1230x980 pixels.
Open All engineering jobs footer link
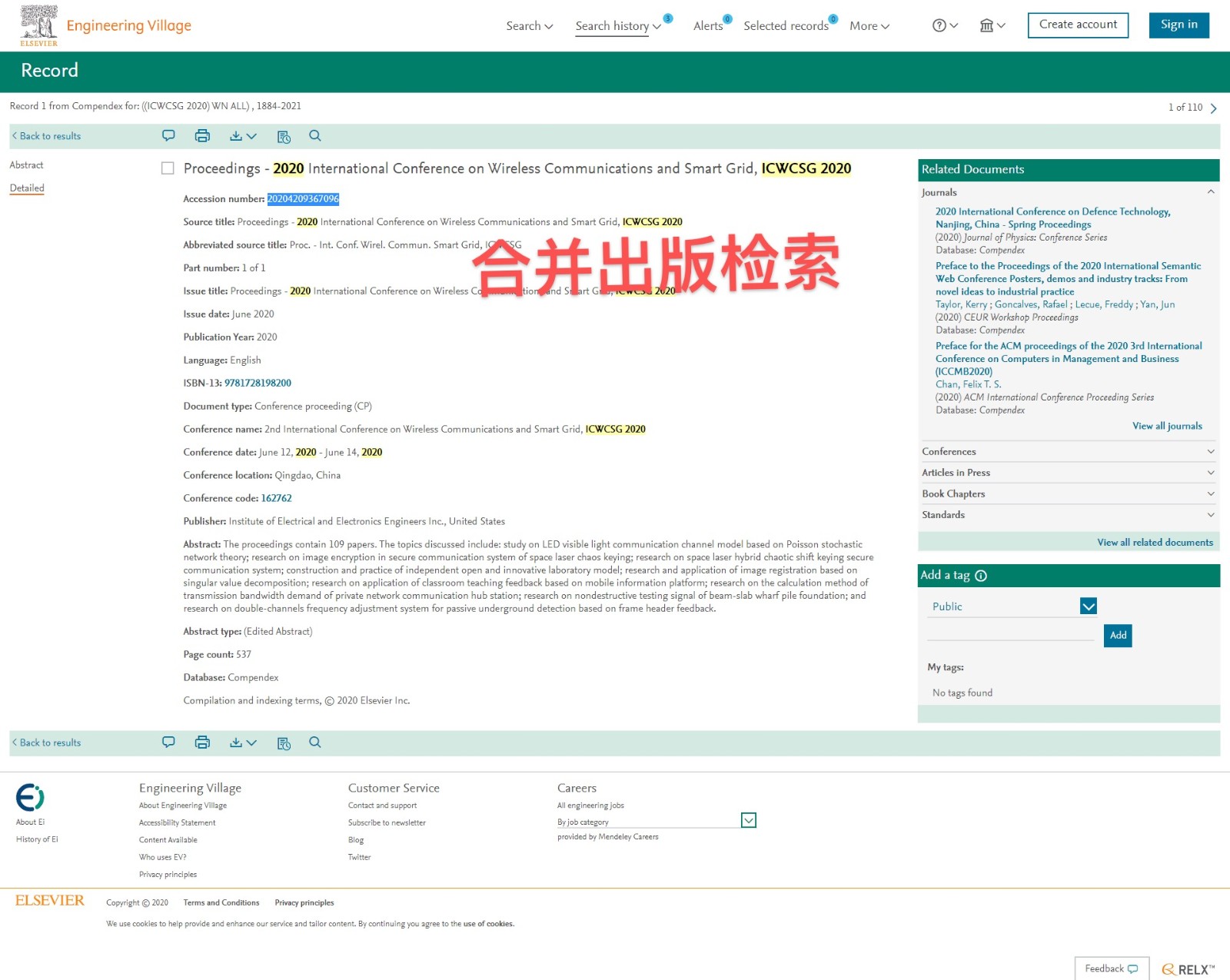click(x=590, y=806)
